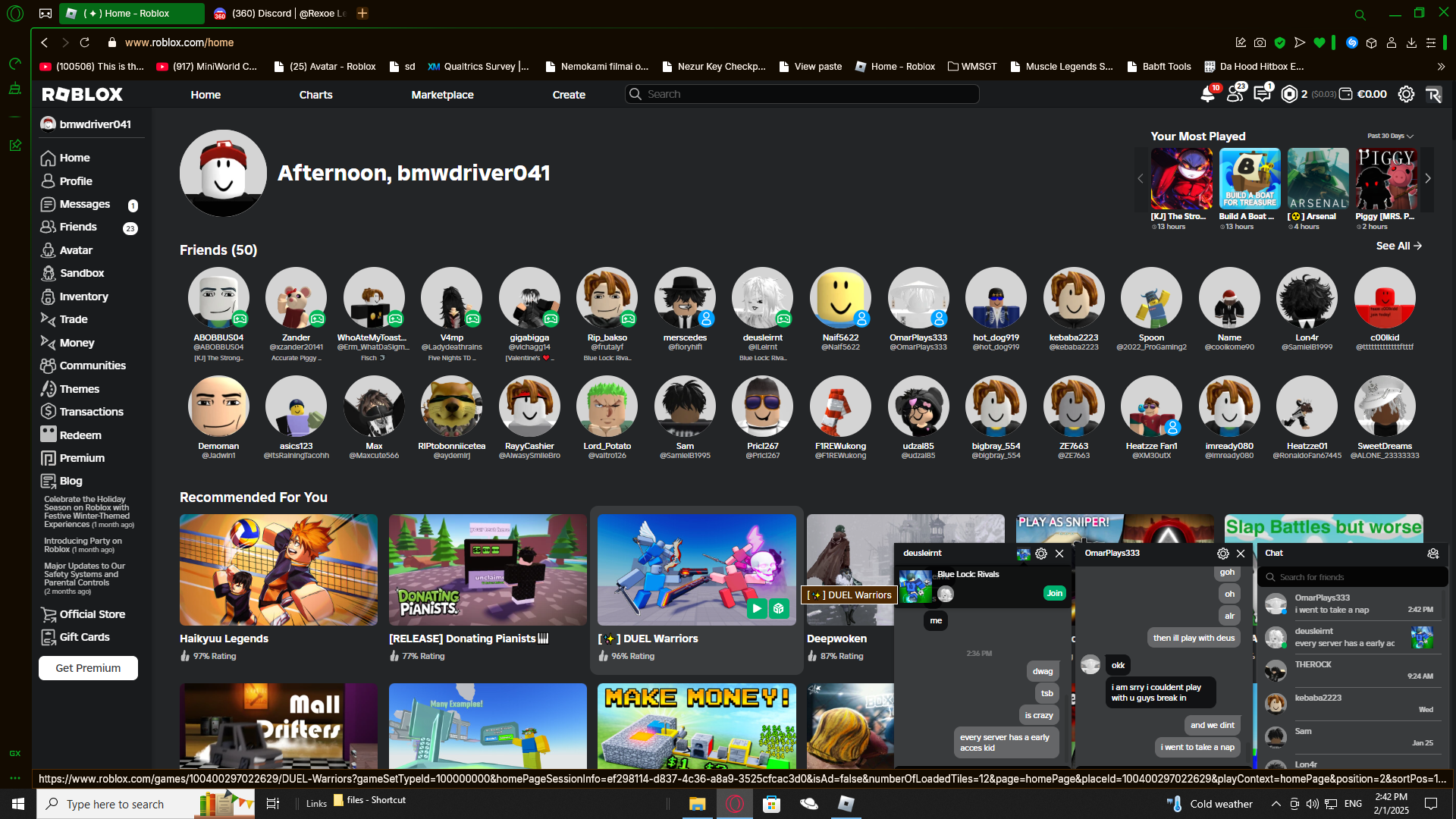Image resolution: width=1456 pixels, height=819 pixels.
Task: Click the friend requests icon in top bar
Action: [x=1235, y=95]
